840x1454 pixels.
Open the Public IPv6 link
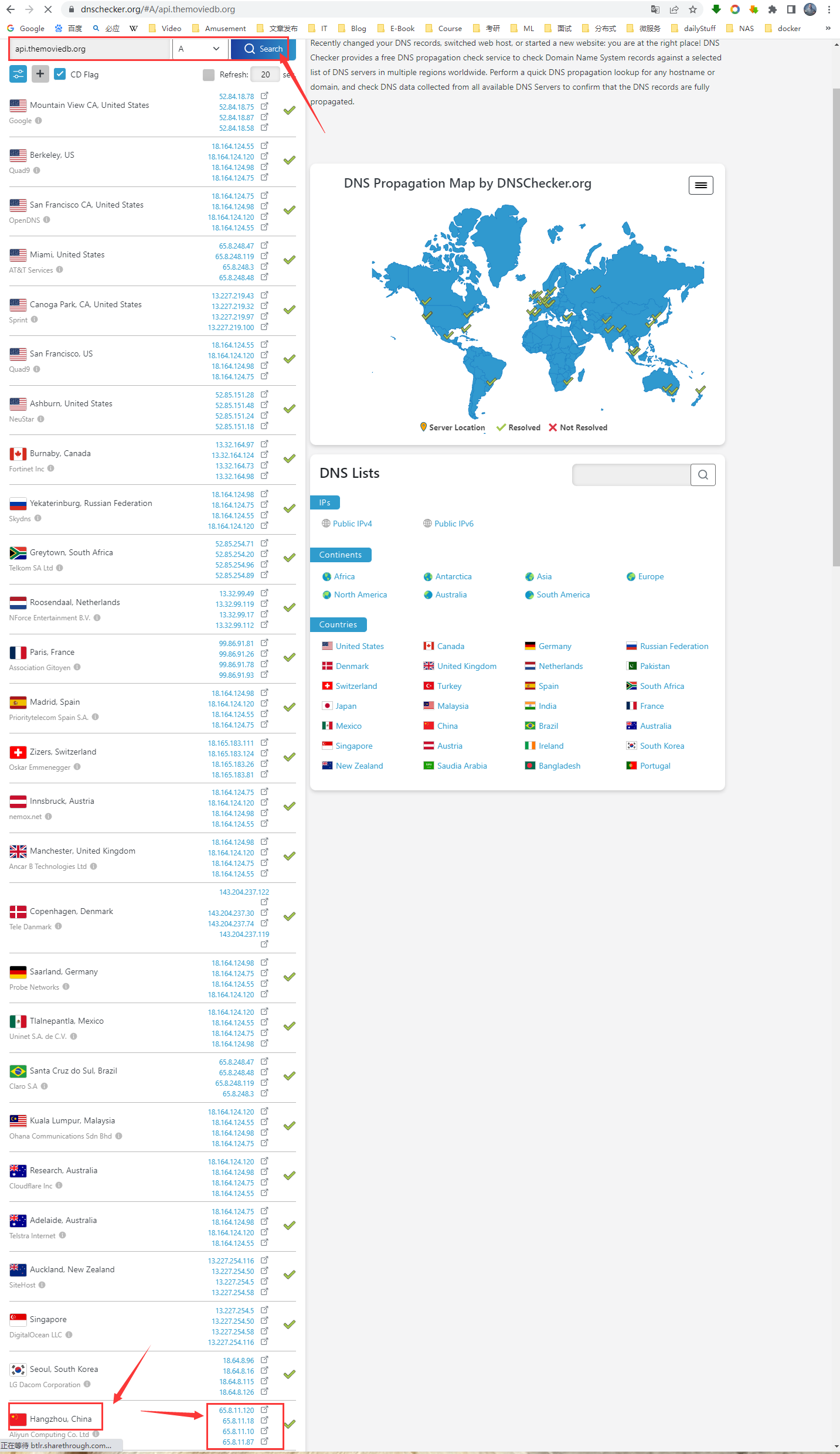click(x=454, y=524)
